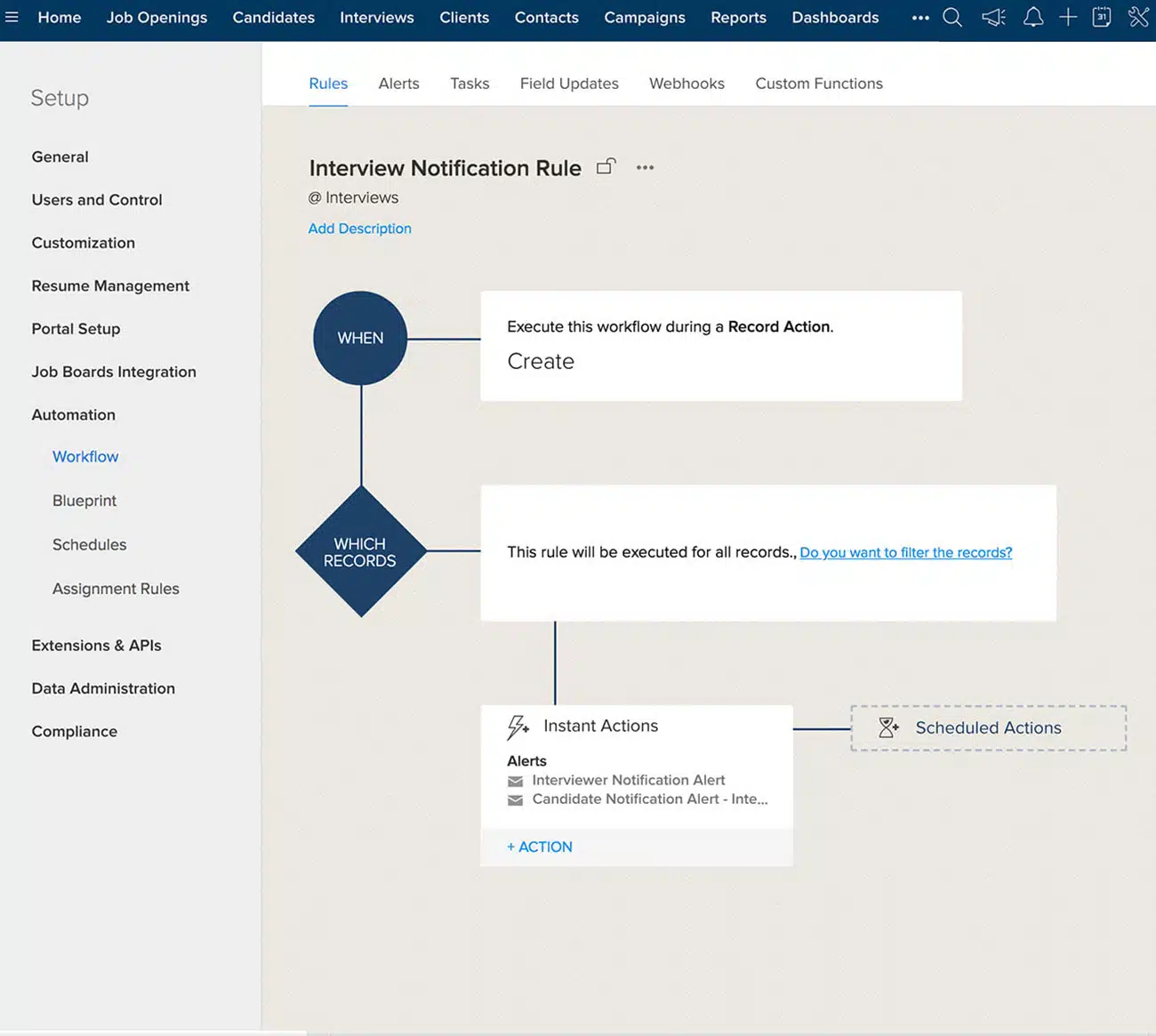Go to Candidates in top navigation
Image resolution: width=1156 pixels, height=1036 pixels.
pyautogui.click(x=273, y=18)
